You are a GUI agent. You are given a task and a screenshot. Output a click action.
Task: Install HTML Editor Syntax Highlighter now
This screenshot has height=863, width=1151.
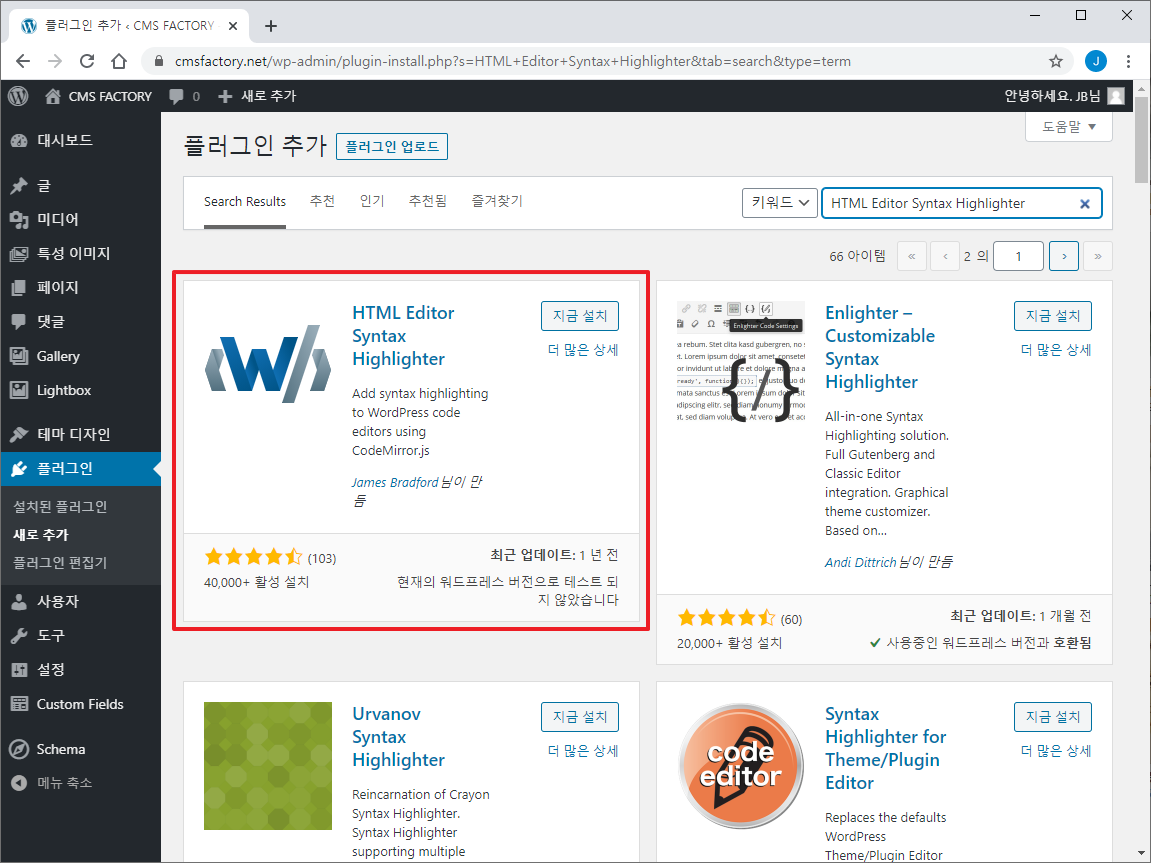click(x=580, y=316)
